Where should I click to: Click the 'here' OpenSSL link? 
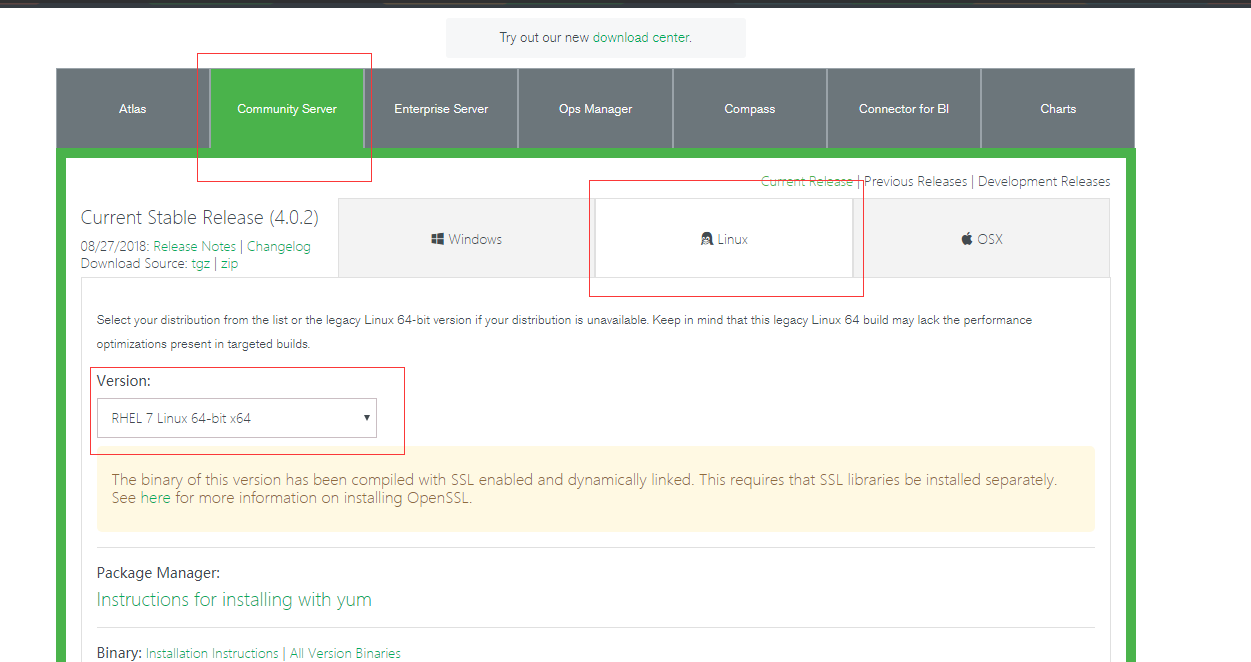pos(155,497)
